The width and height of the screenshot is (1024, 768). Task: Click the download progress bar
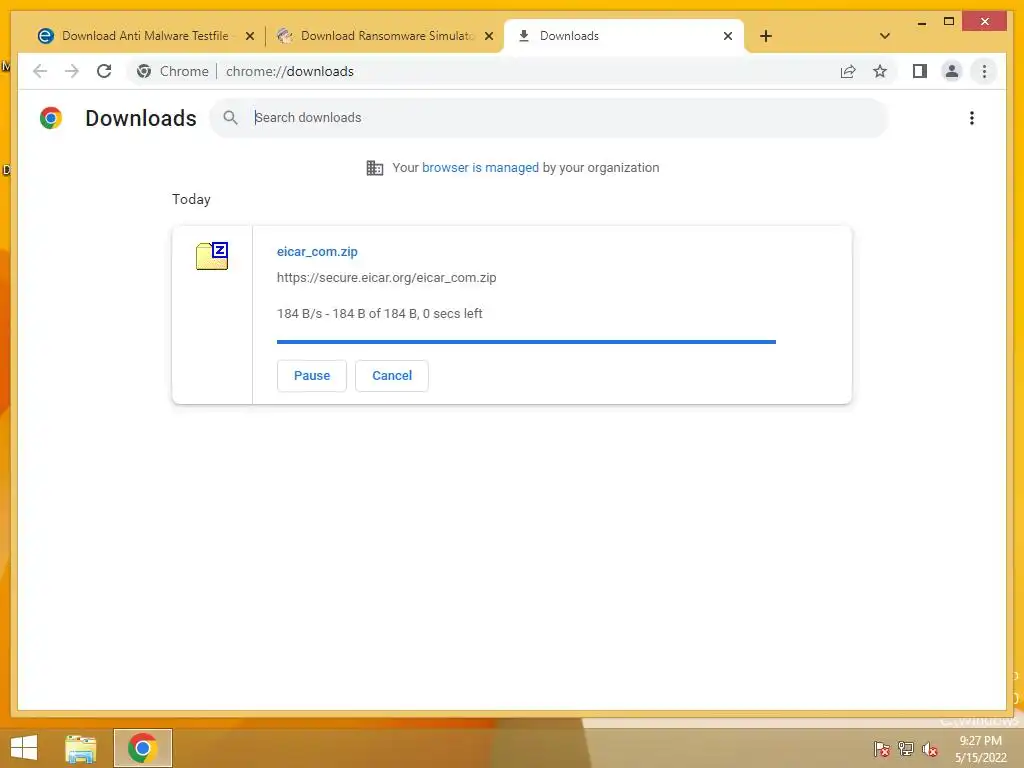click(x=526, y=342)
